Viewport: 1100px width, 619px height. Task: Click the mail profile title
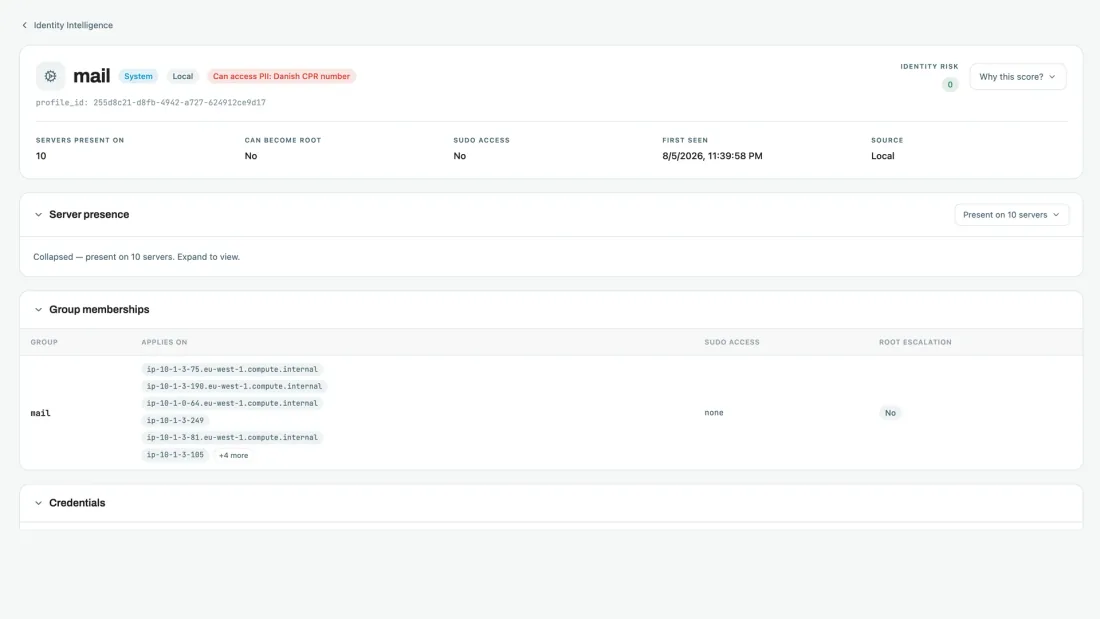(92, 76)
